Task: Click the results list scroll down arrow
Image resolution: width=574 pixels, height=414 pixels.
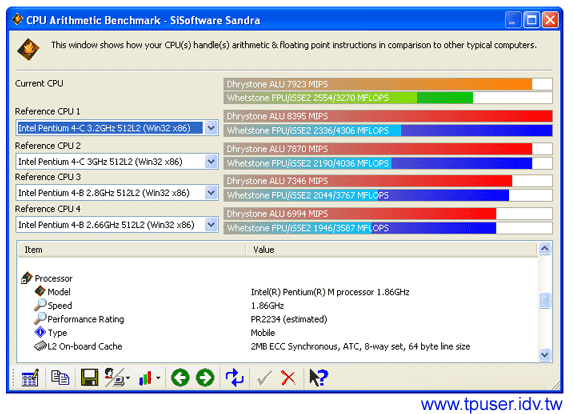Action: pyautogui.click(x=545, y=354)
